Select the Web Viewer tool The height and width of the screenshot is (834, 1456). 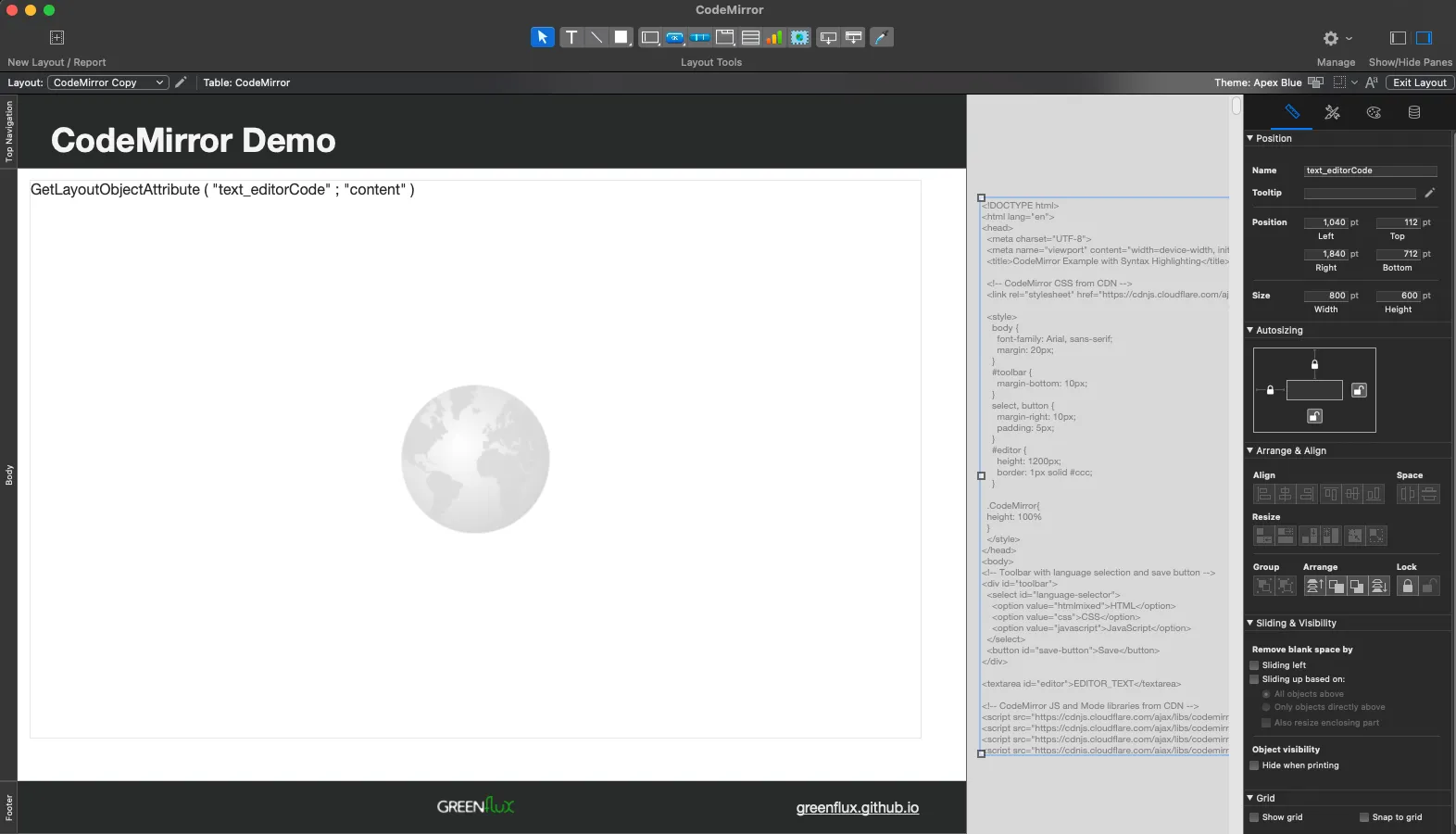tap(799, 37)
